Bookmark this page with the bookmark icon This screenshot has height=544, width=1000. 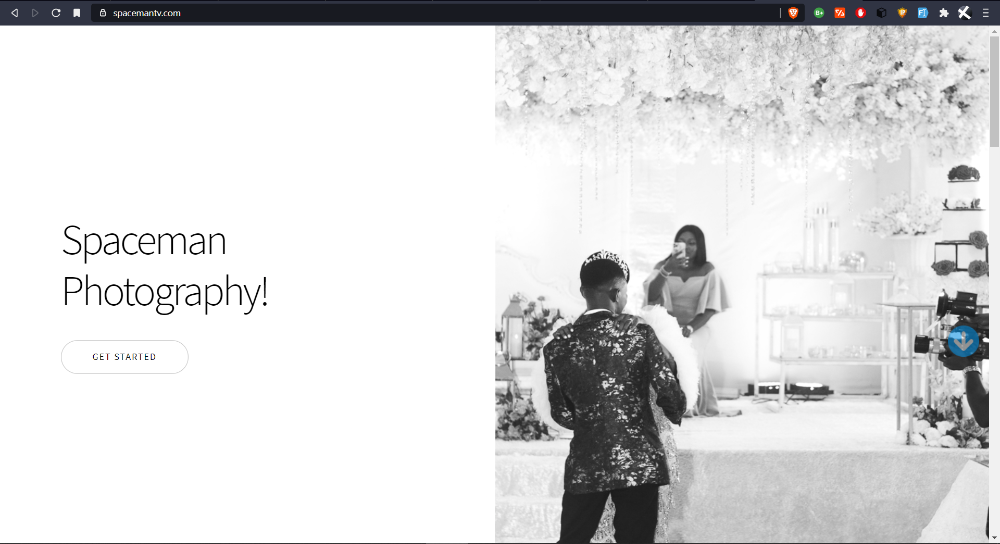point(77,13)
